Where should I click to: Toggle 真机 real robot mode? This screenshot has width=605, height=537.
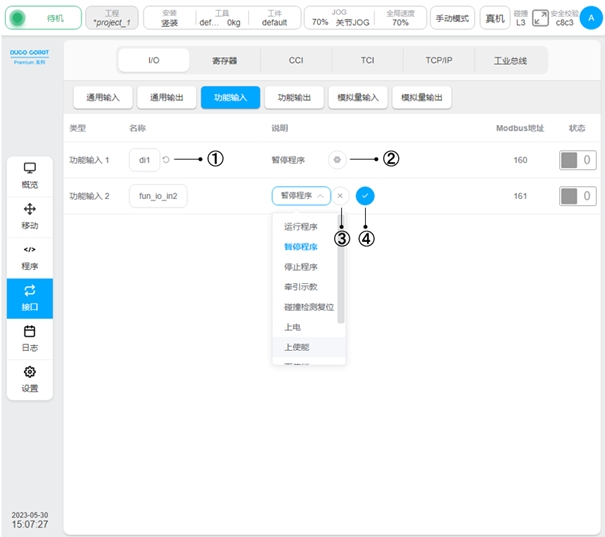494,18
